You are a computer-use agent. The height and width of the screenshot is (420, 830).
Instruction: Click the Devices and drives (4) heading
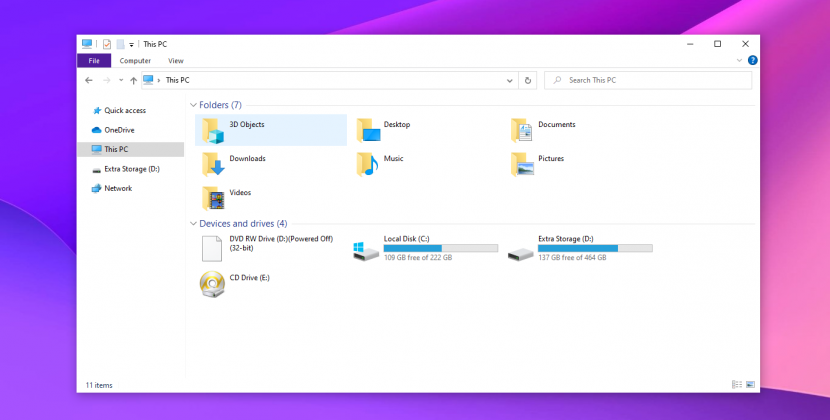tap(243, 224)
